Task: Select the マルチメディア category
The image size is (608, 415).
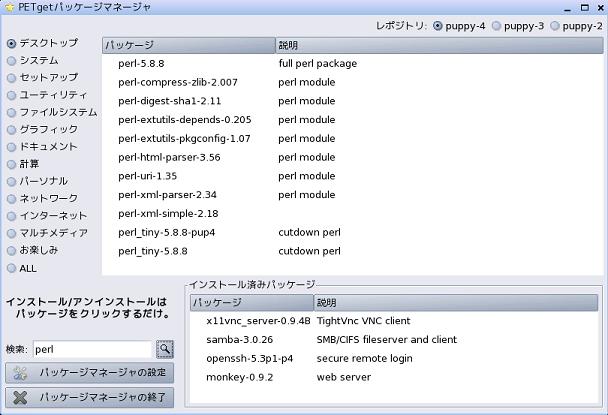Action: click(47, 233)
